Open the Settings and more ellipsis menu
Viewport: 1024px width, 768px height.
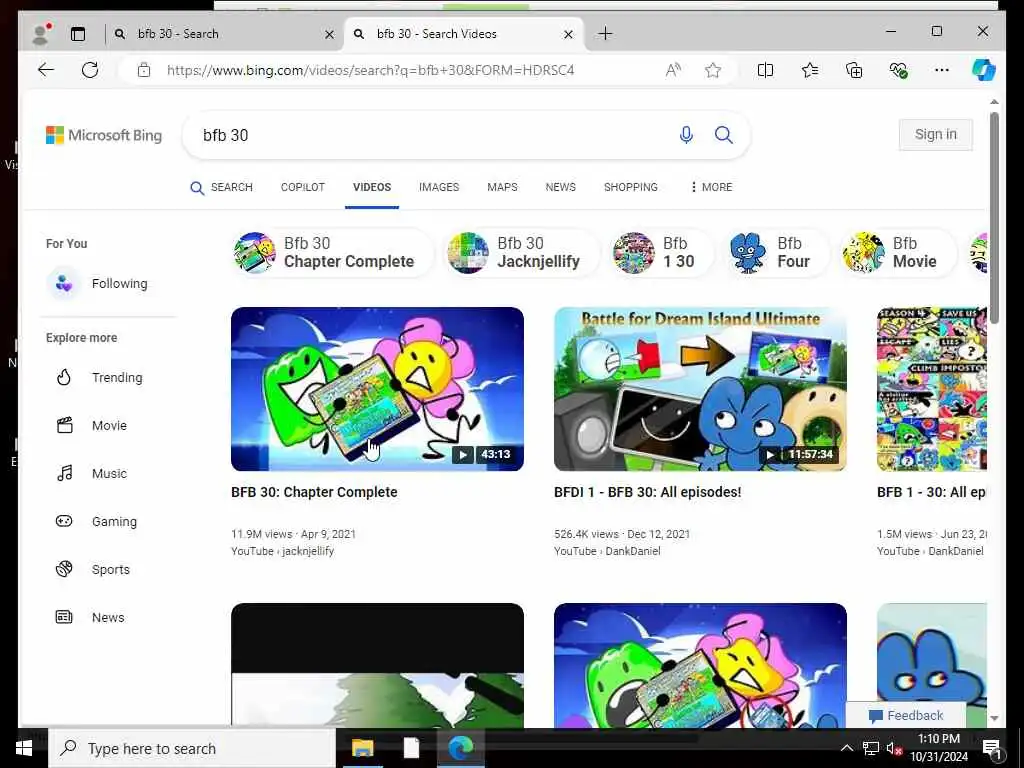tap(942, 70)
